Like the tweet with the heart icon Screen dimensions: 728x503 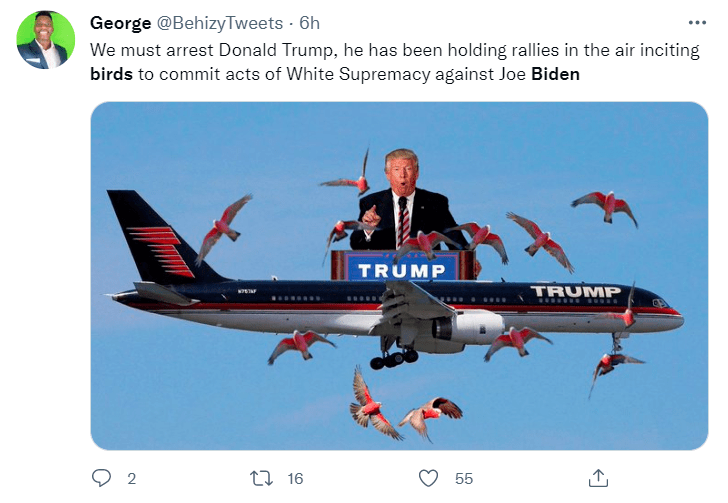[x=429, y=478]
